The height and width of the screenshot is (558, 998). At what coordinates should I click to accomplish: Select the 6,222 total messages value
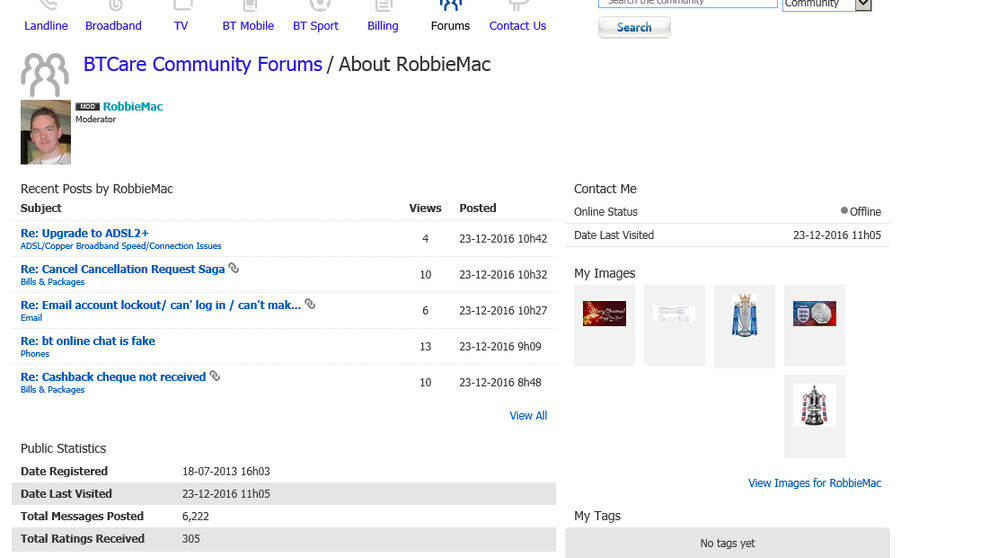[195, 516]
